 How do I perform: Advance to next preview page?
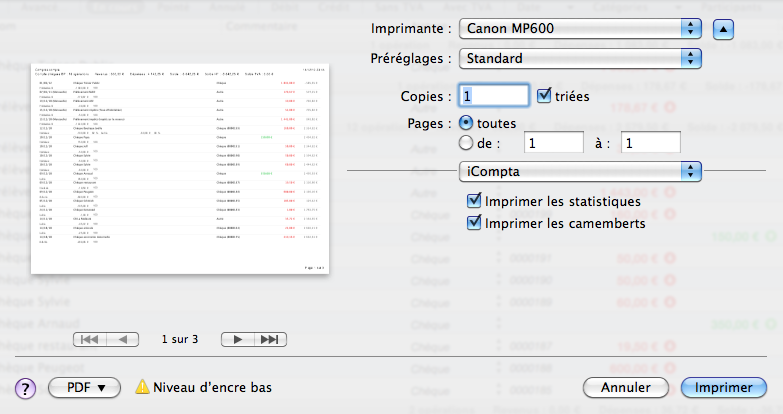[237, 339]
